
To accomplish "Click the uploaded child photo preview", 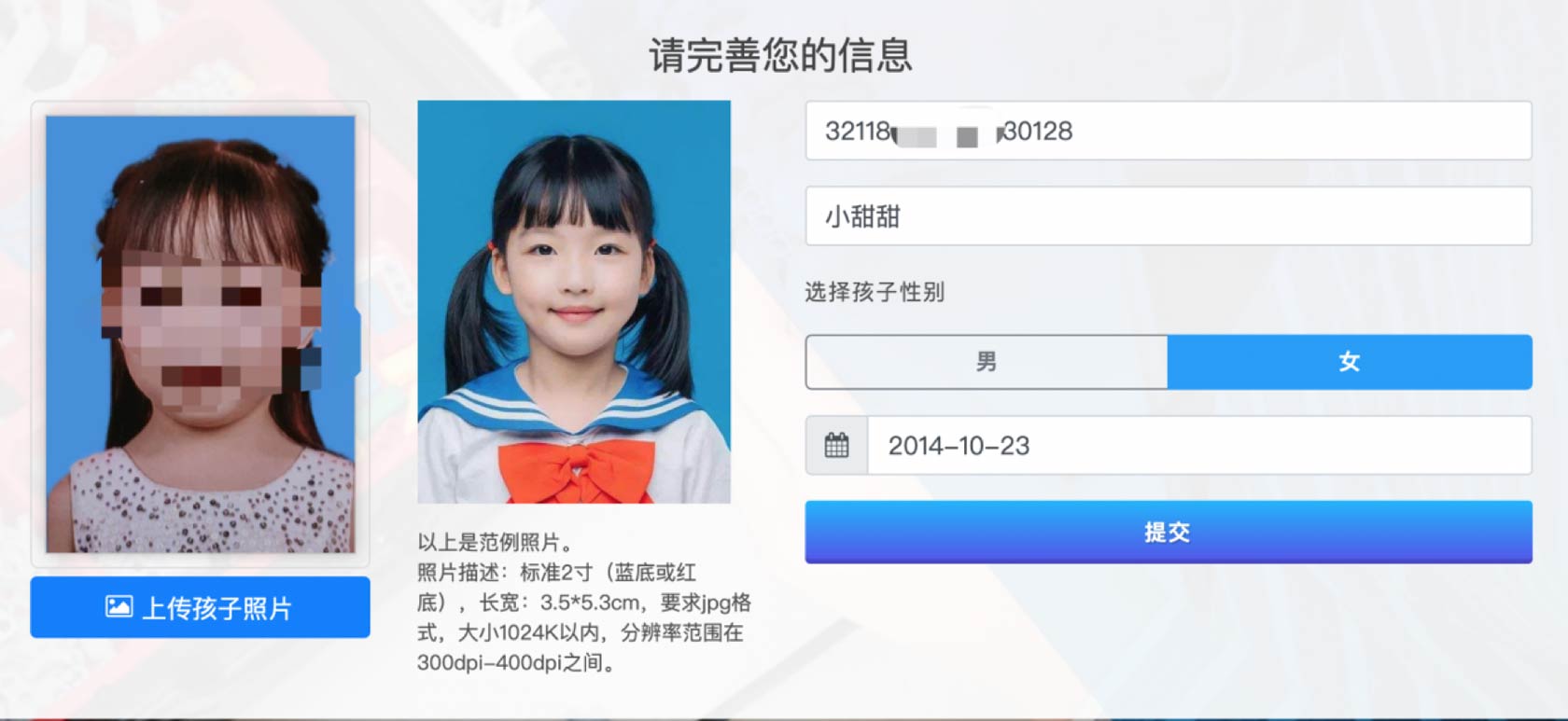I will (201, 334).
